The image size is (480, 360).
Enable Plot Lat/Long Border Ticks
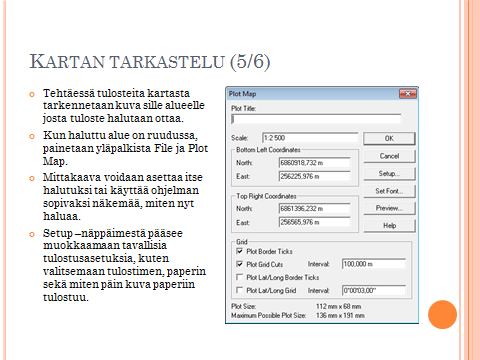(x=239, y=277)
